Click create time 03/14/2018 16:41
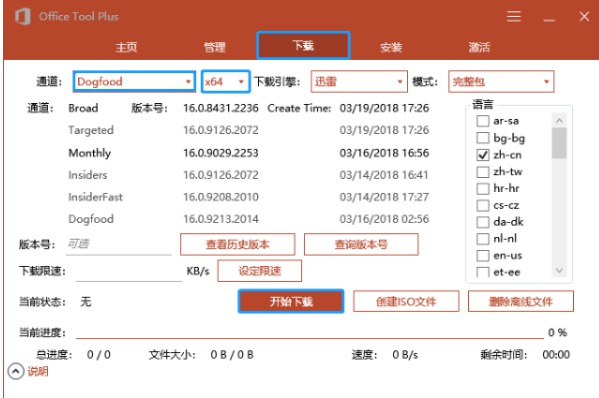The height and width of the screenshot is (398, 599). [384, 175]
